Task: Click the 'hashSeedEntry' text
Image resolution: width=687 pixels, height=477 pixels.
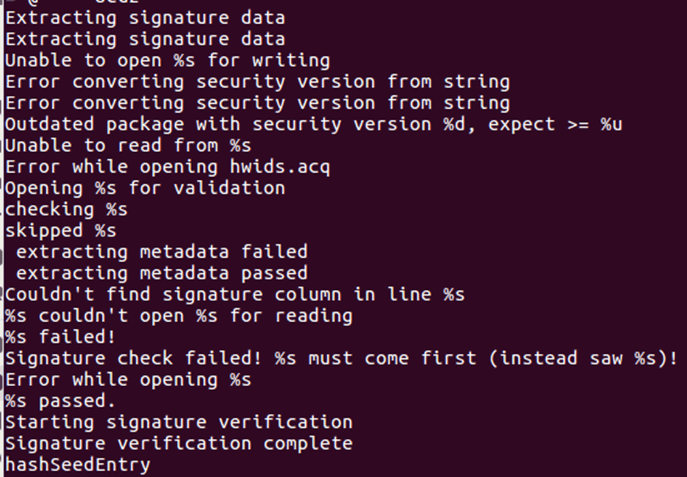Action: (x=78, y=465)
